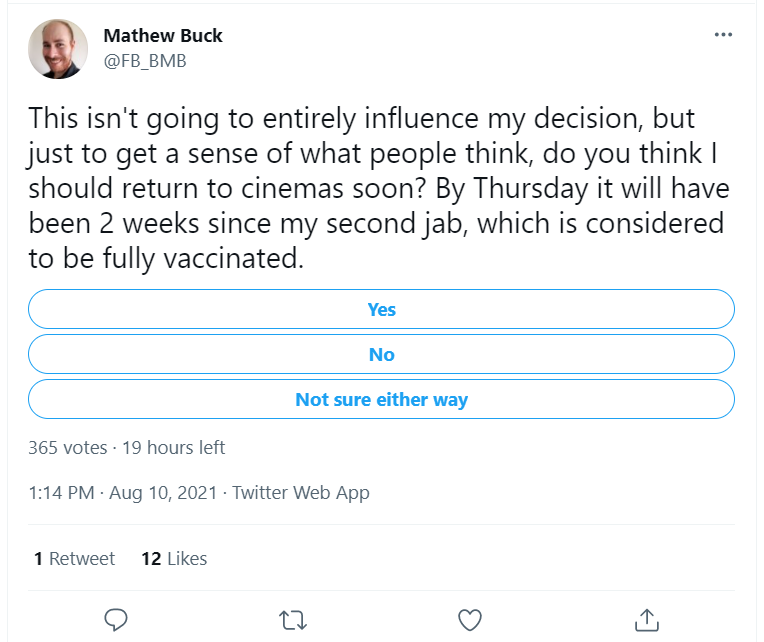Click the 19 hours left poll status

pos(173,448)
